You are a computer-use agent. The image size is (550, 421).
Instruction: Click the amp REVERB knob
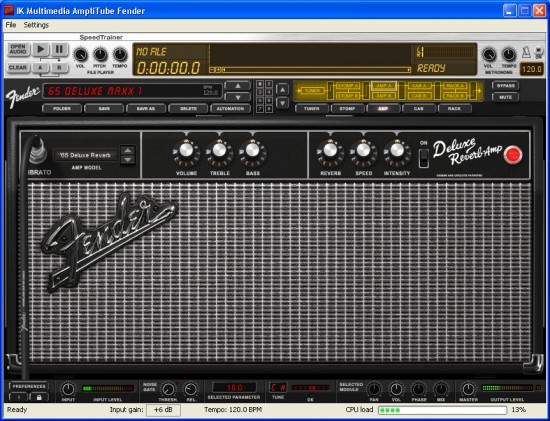[x=330, y=151]
